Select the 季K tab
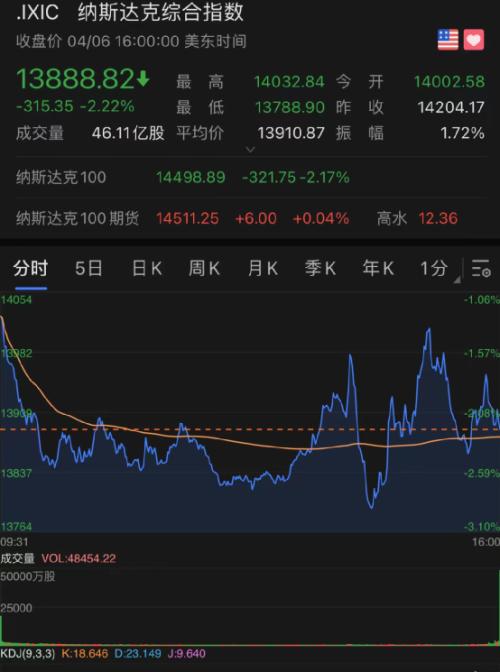Image resolution: width=500 pixels, height=672 pixels. click(320, 269)
